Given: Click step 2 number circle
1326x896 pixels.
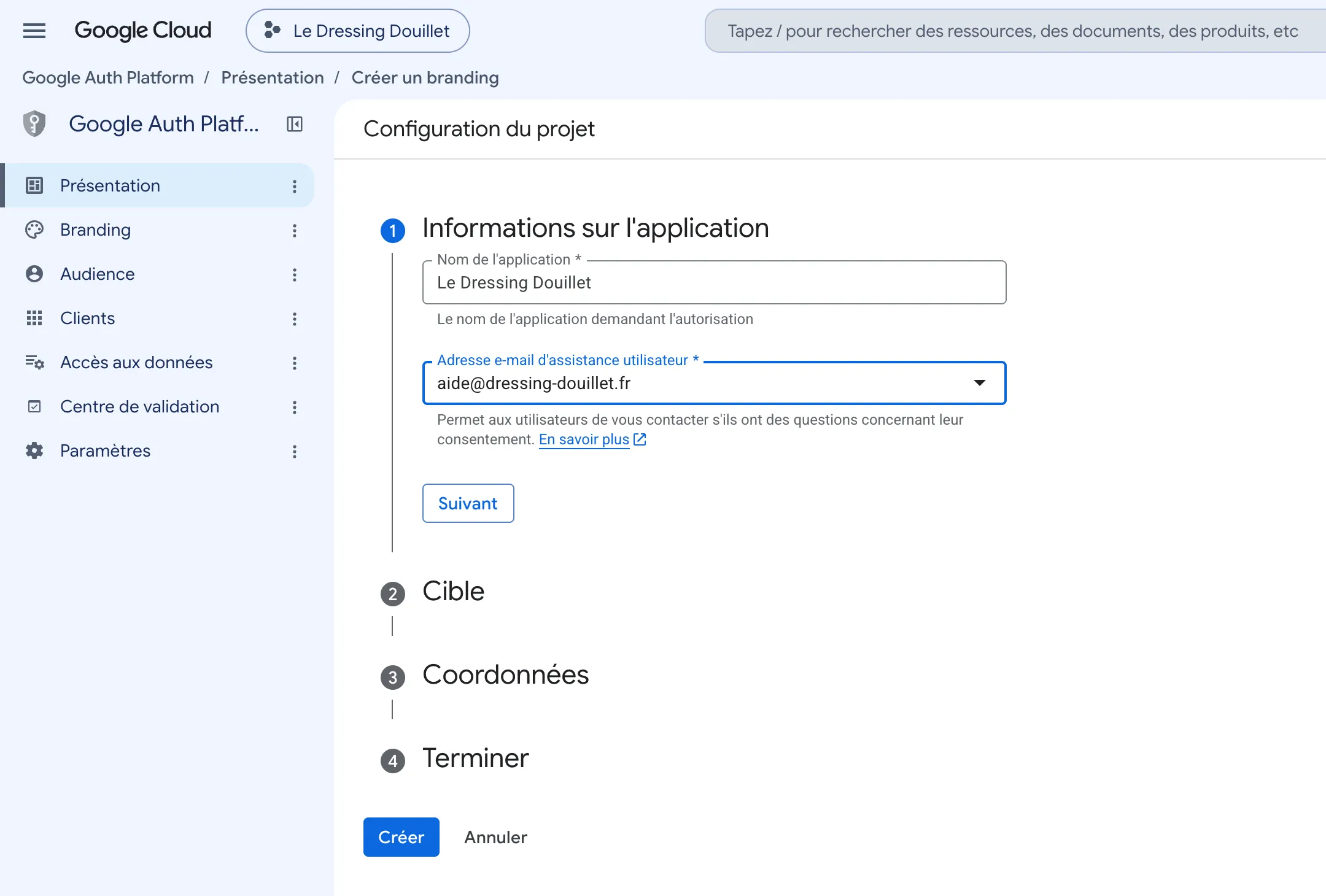Looking at the screenshot, I should (x=393, y=594).
